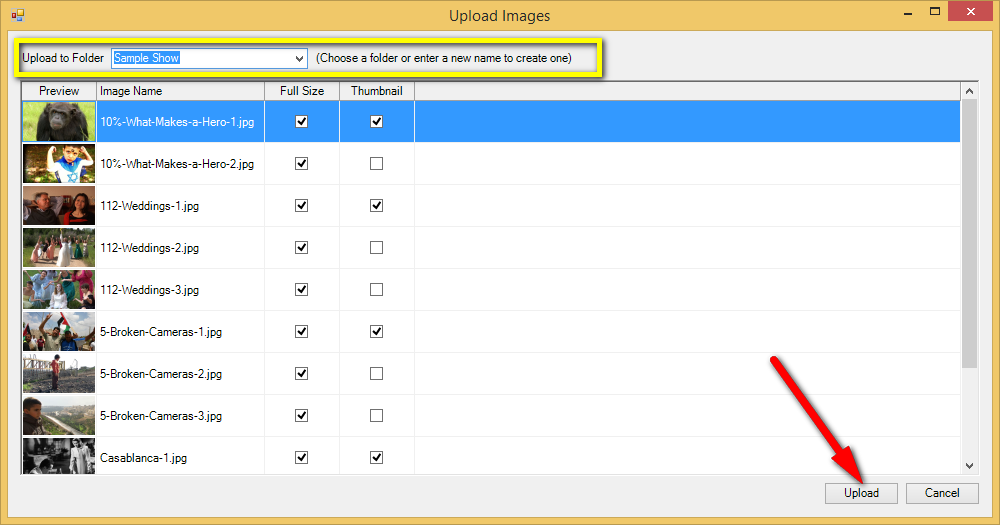Select file name 5-Broken-Cameras-1.jpg

[x=161, y=332]
